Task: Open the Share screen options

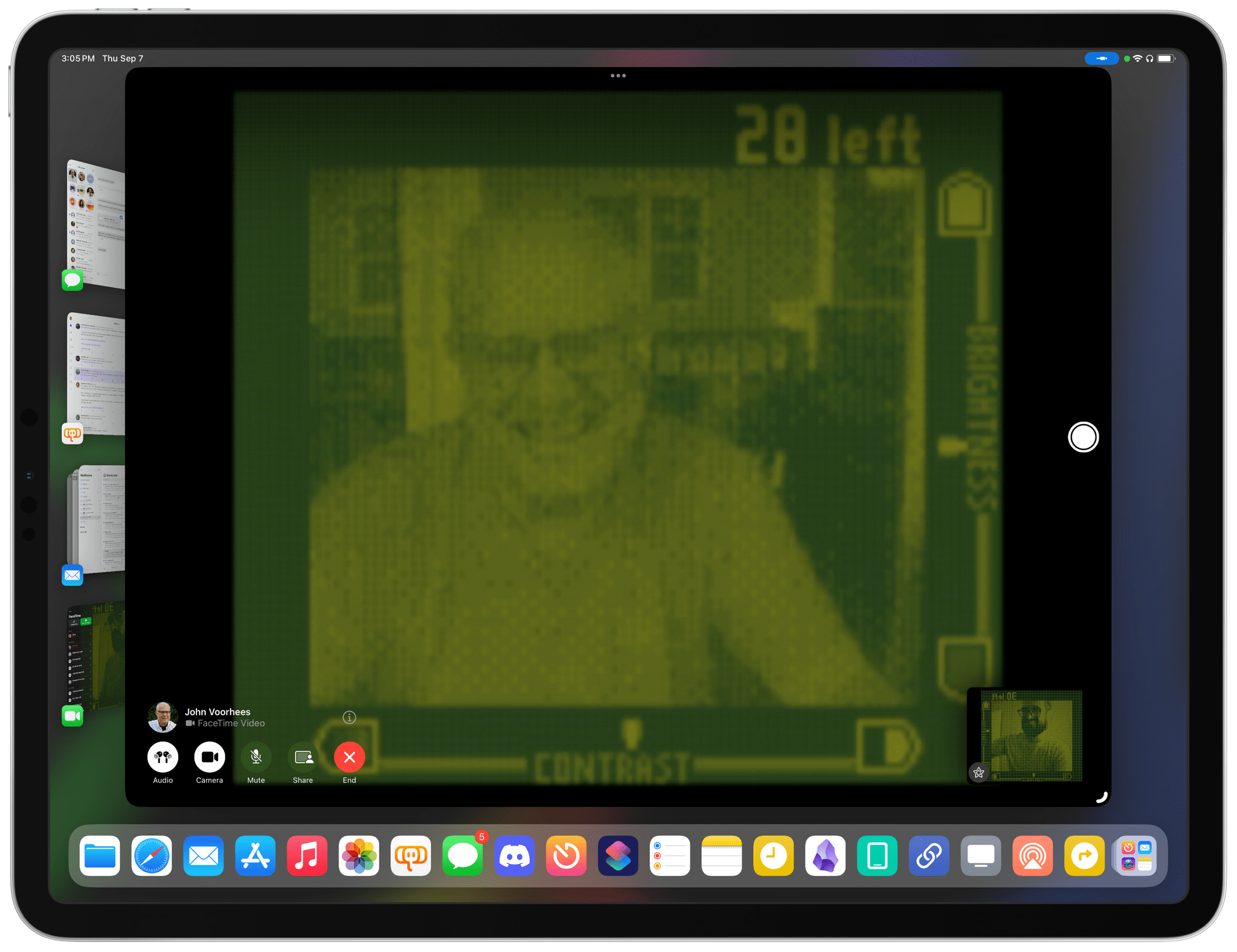Action: click(303, 757)
